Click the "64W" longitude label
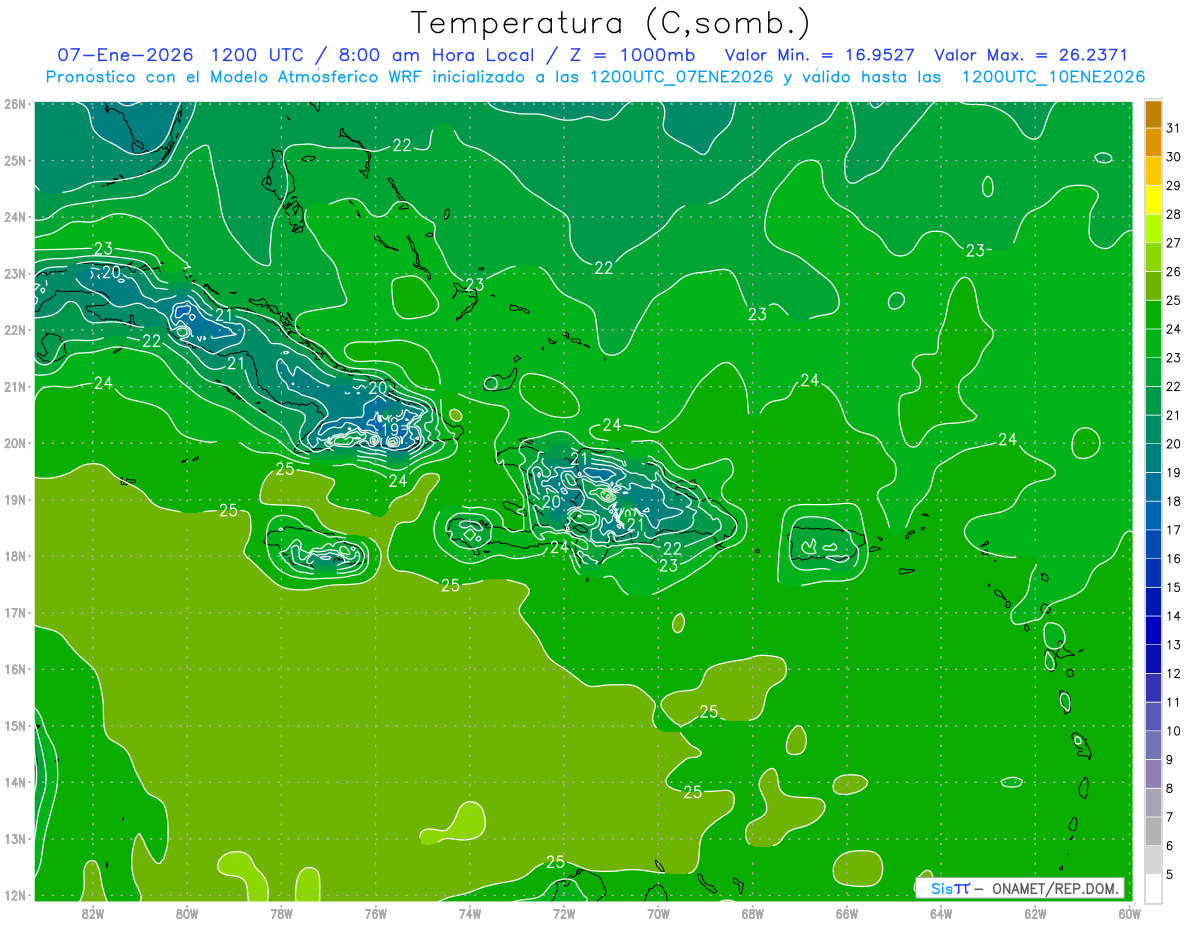The height and width of the screenshot is (927, 1200). [941, 912]
